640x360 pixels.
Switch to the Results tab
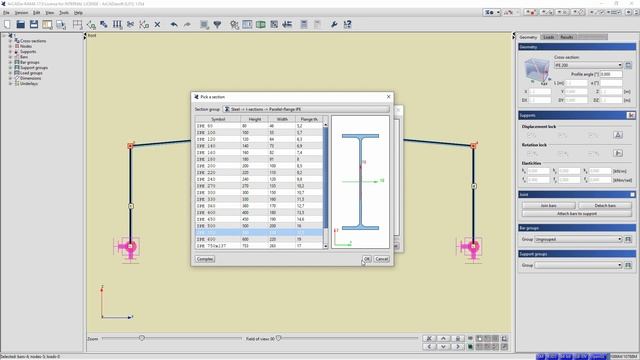[567, 37]
